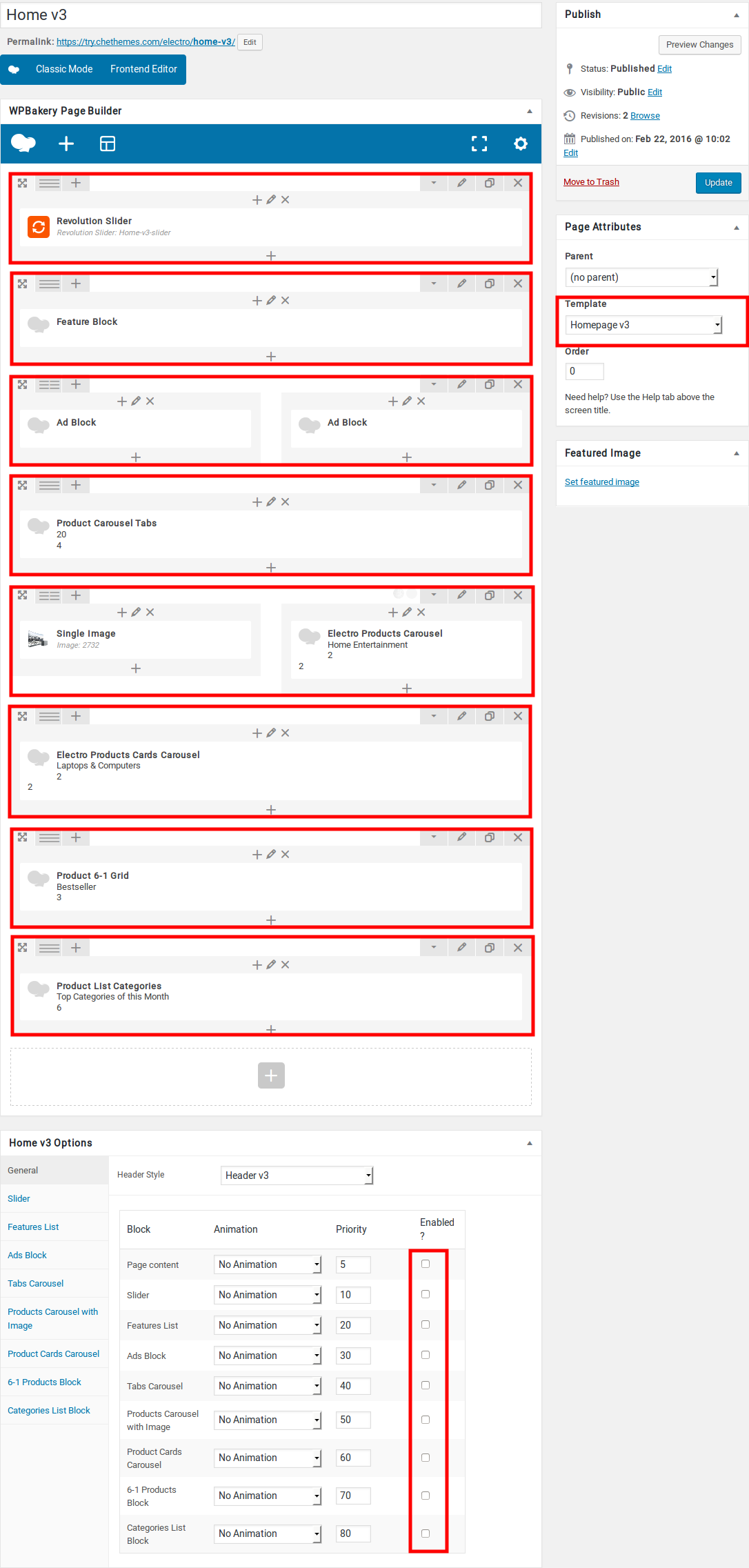
Task: Click the revisions clock icon in Publish box
Action: tap(570, 116)
